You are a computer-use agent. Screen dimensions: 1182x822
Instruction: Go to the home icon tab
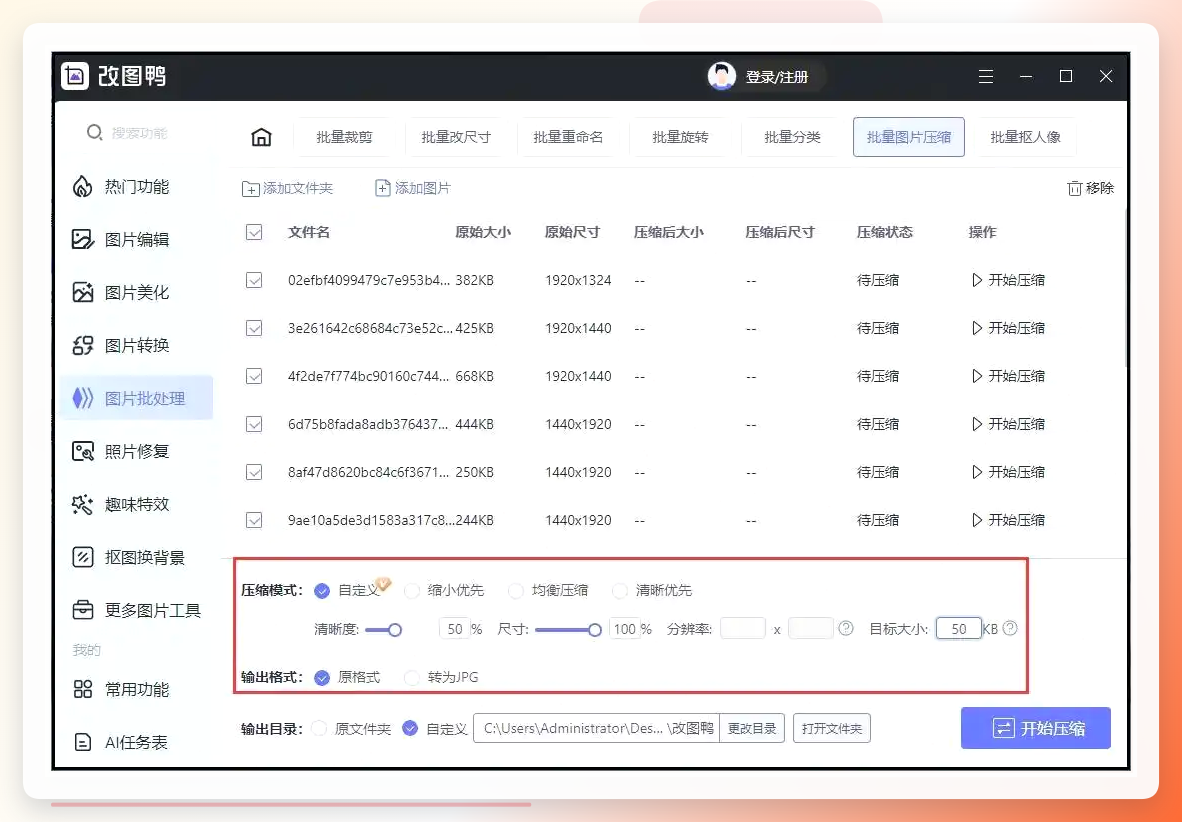pos(261,137)
